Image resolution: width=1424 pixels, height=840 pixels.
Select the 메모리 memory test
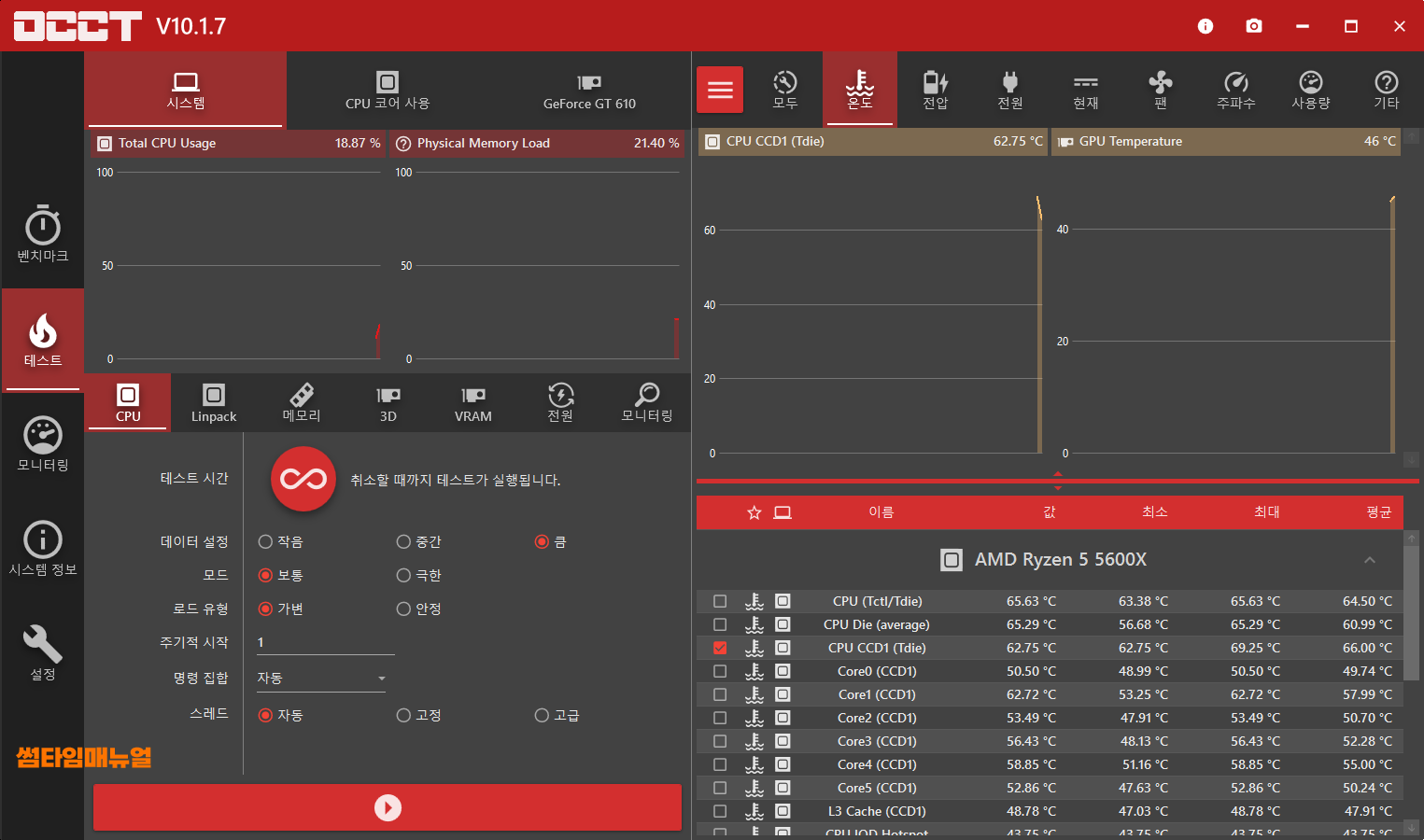point(302,403)
